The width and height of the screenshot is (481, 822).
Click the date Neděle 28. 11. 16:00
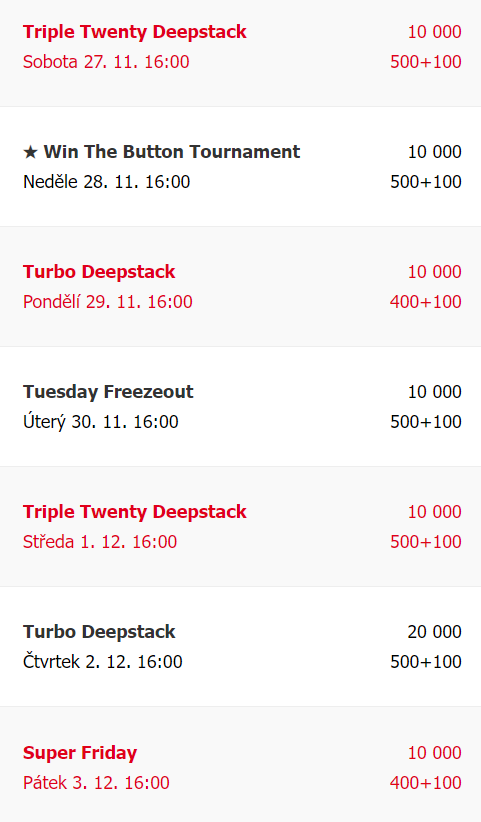pyautogui.click(x=106, y=182)
